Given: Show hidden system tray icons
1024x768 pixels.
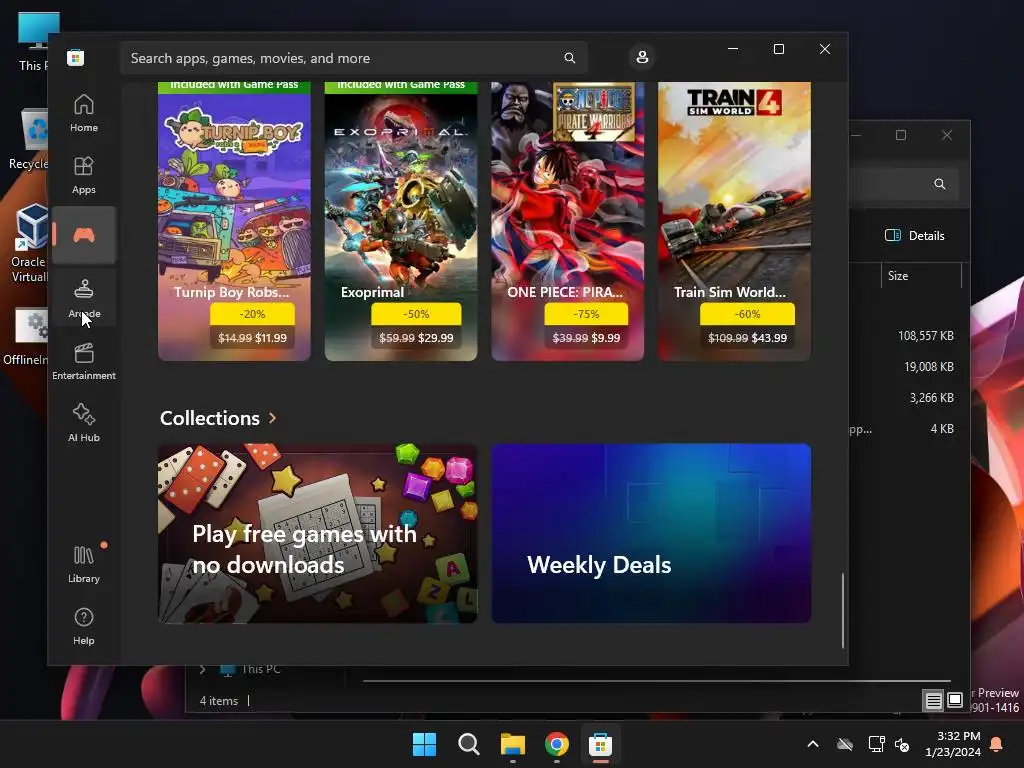Looking at the screenshot, I should click(813, 744).
